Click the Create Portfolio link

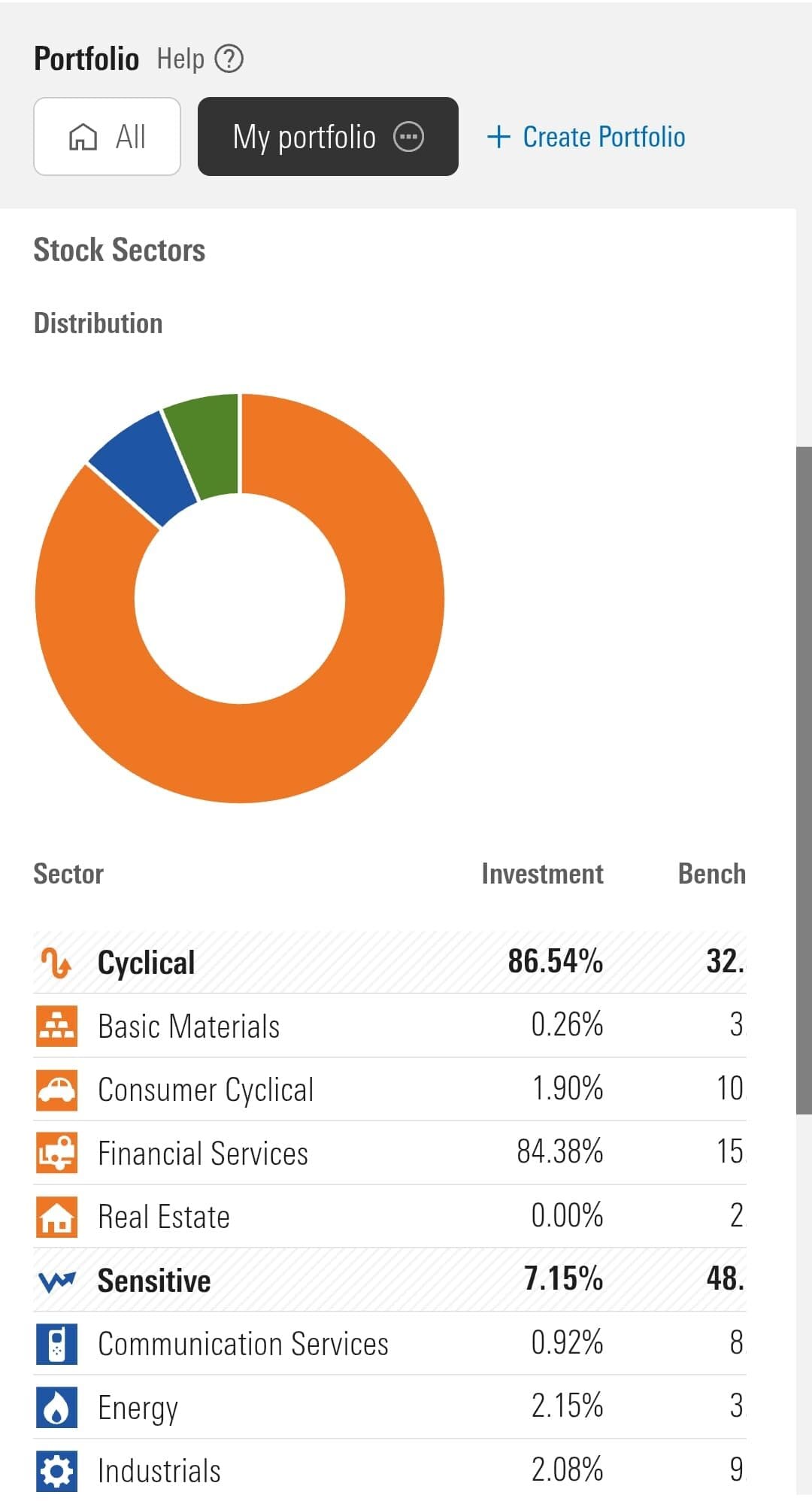click(587, 137)
